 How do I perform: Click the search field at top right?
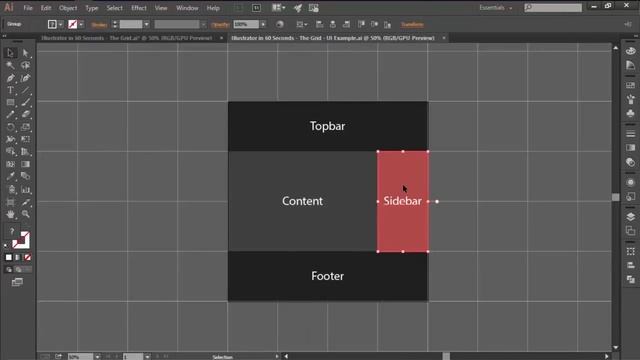[x=553, y=7]
